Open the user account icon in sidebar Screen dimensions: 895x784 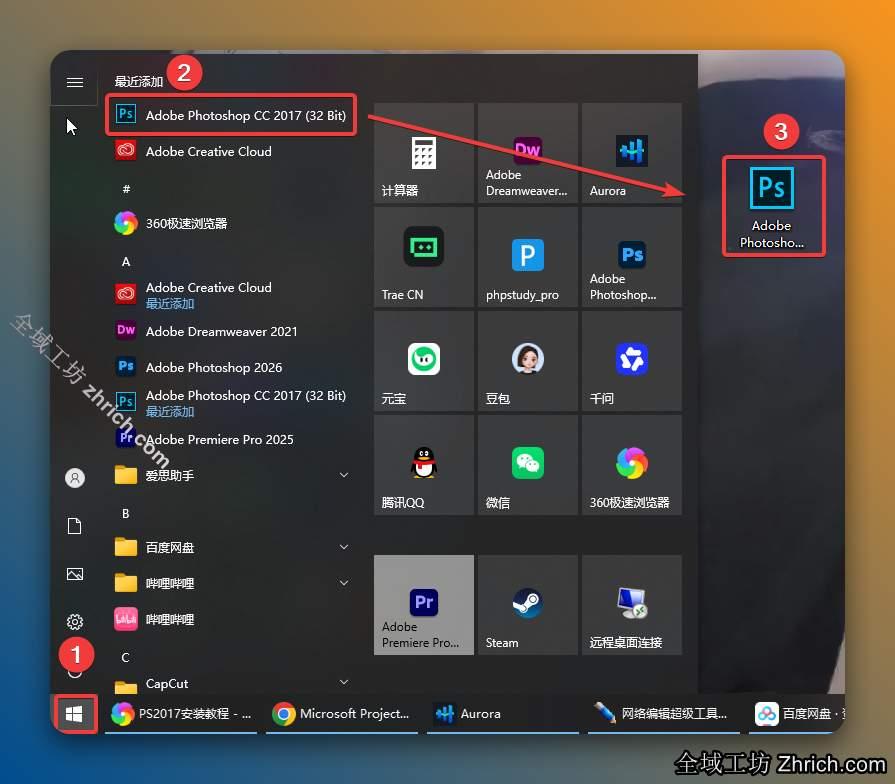75,478
